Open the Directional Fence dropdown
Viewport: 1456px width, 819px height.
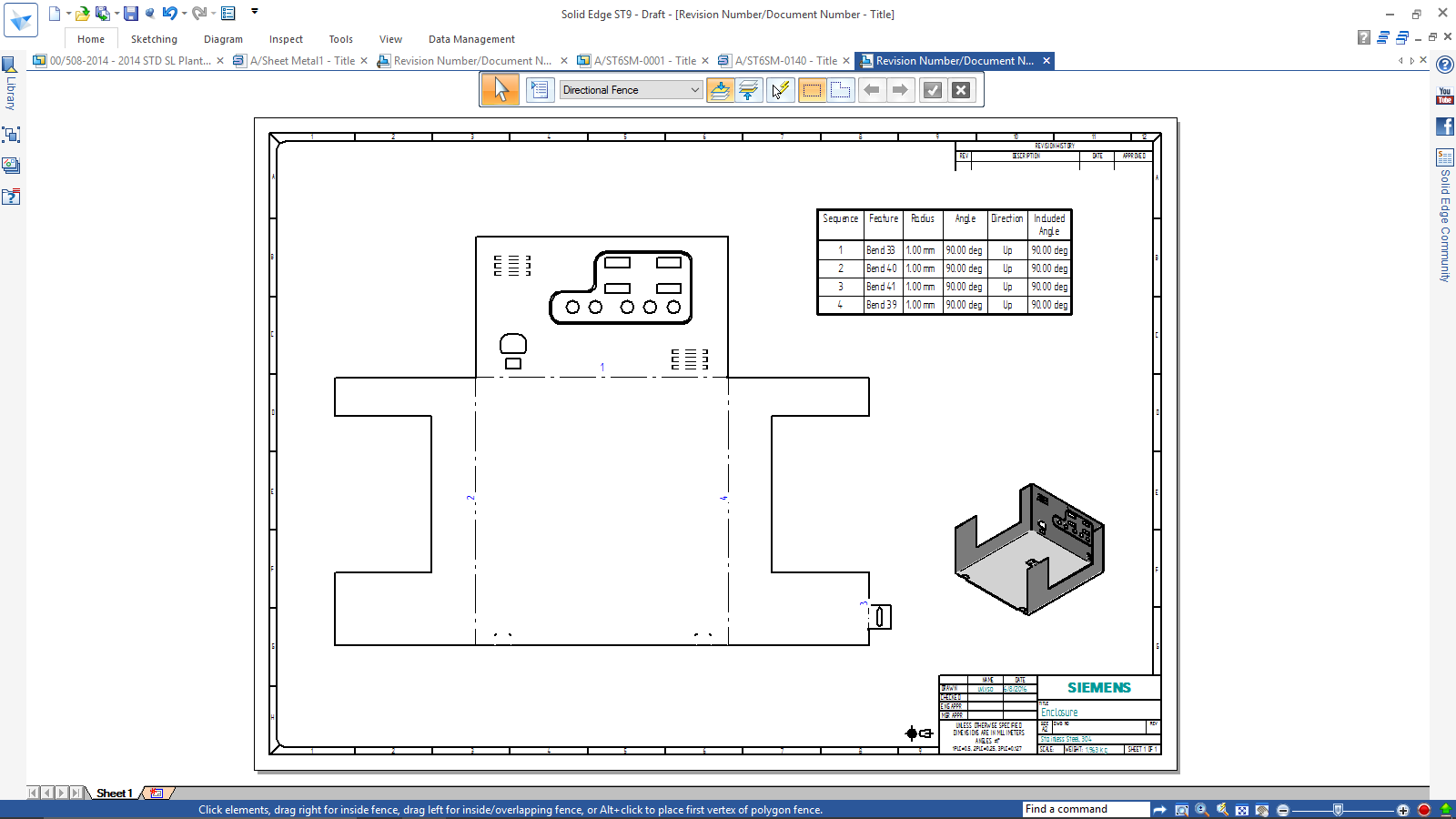point(694,89)
